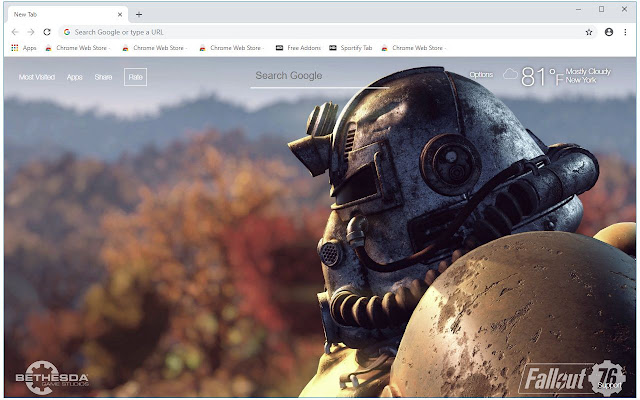
Task: Click the 81 °F temperature reading
Action: (542, 77)
